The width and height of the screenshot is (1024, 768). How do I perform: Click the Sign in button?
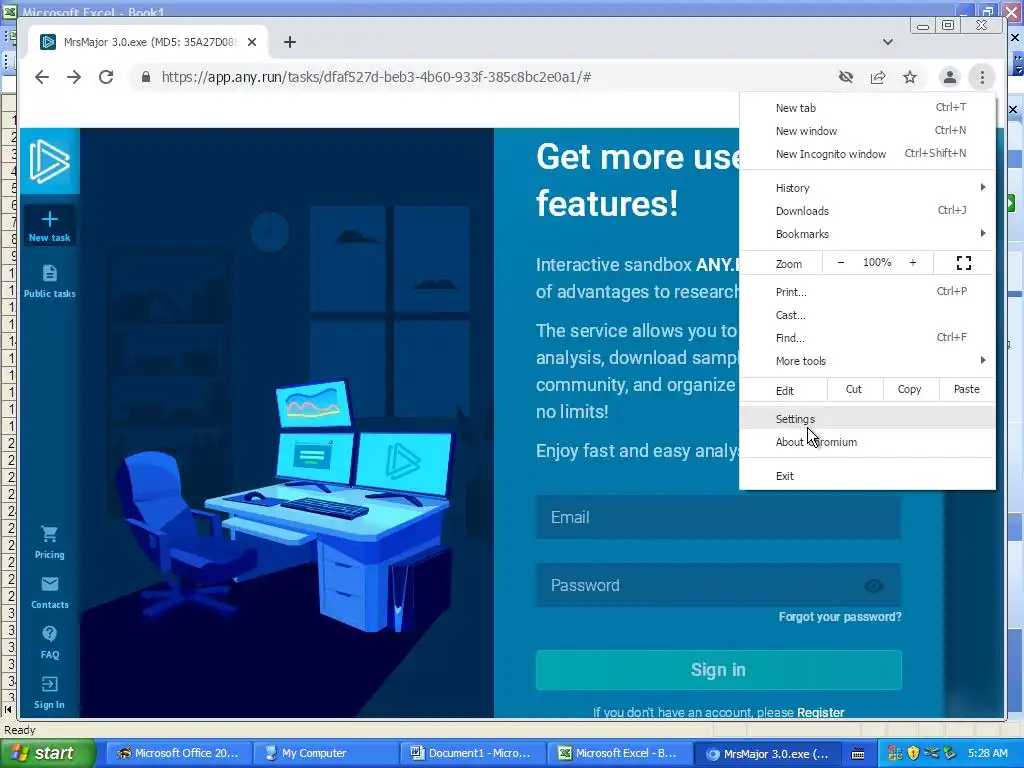point(718,670)
